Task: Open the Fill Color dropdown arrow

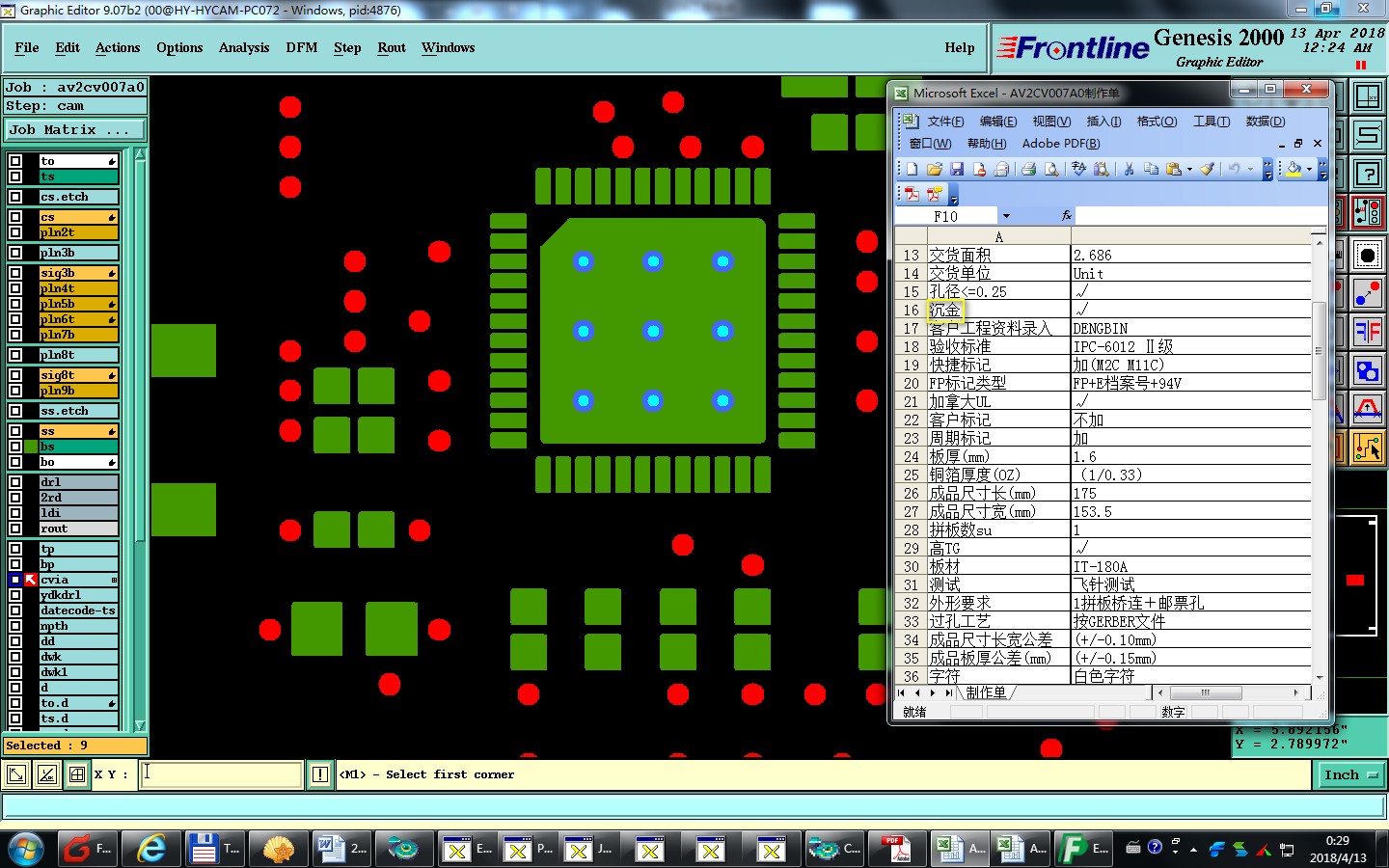Action: 1309,169
